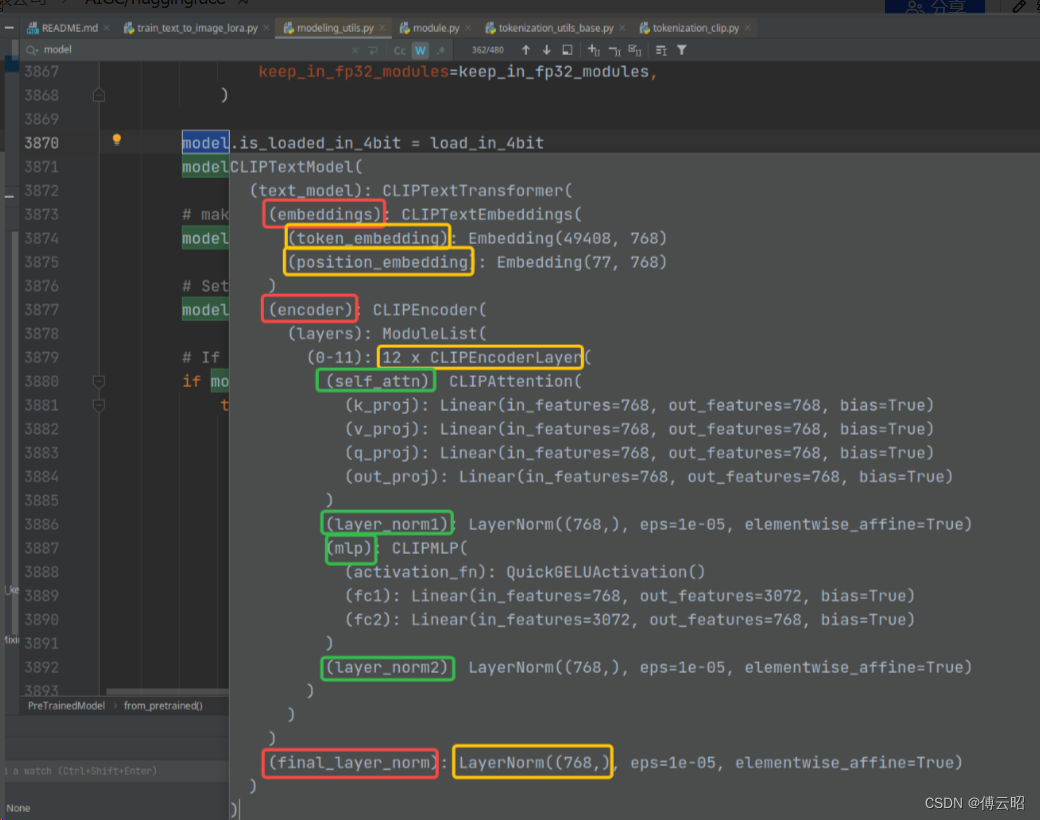Click the 分享 button at top right
Screen dimensions: 1040x820
click(935, 7)
